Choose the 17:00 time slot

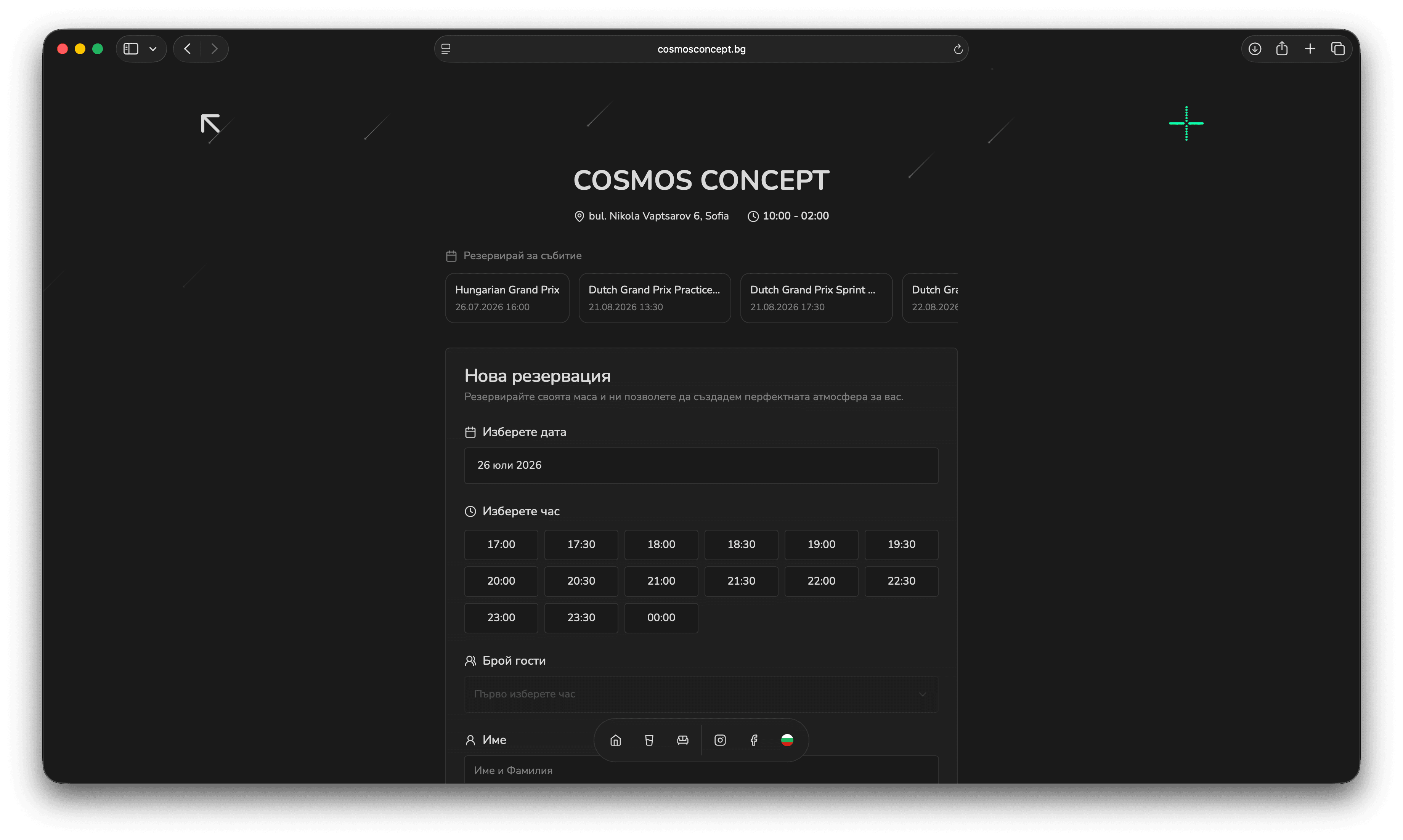(501, 545)
